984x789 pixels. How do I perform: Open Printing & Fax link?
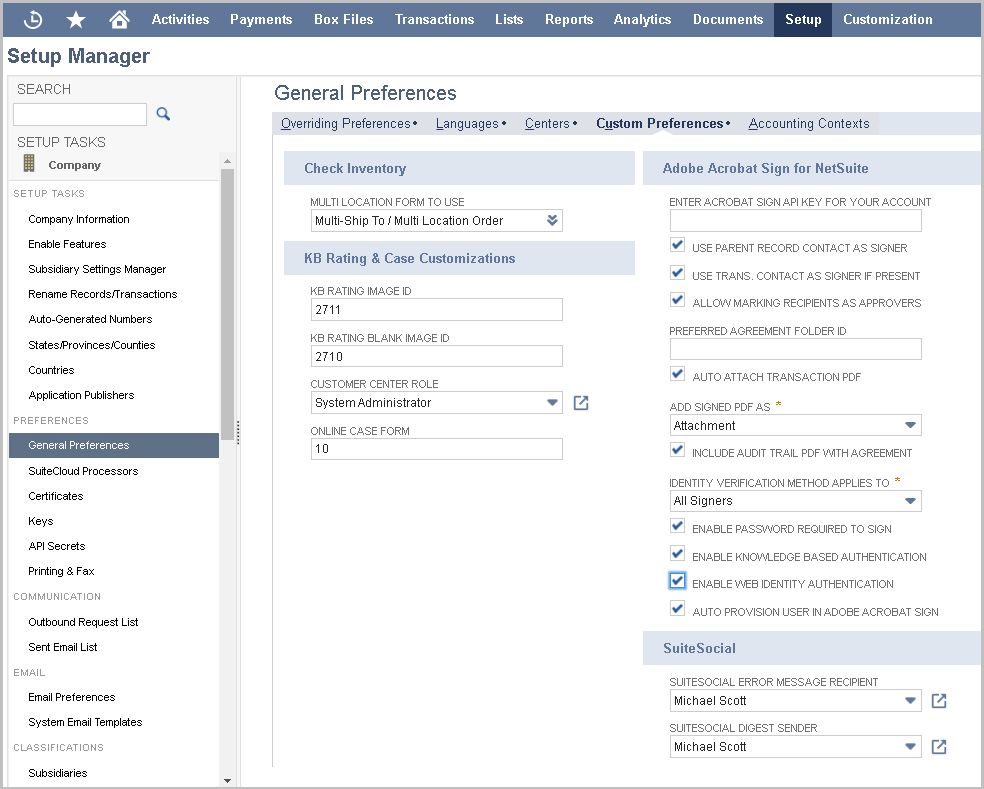[61, 572]
